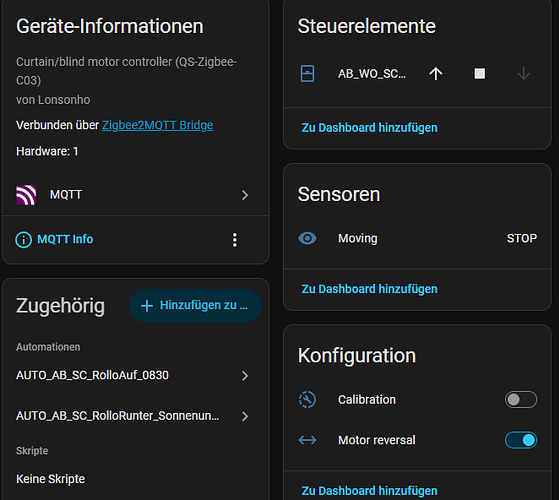Click the plus icon in Hinzufügen zu button
This screenshot has width=559, height=500.
point(147,305)
